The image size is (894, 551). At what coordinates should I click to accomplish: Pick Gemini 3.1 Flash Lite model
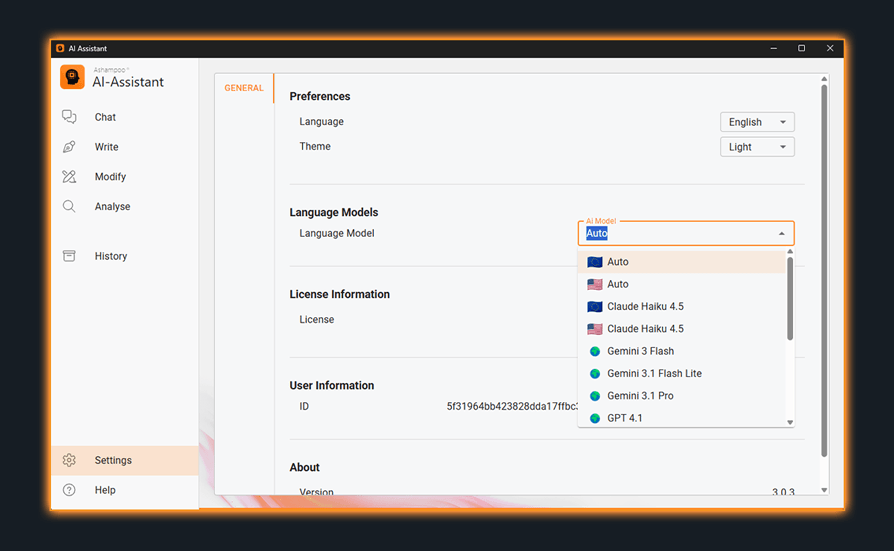pyautogui.click(x=682, y=373)
